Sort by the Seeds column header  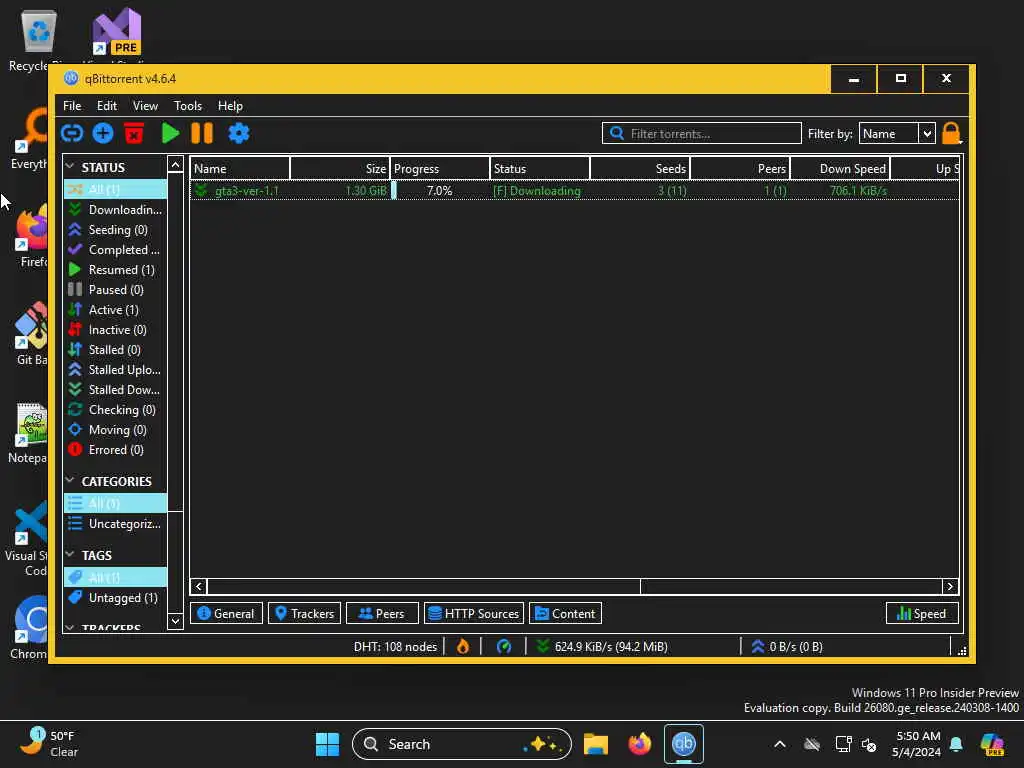point(640,168)
